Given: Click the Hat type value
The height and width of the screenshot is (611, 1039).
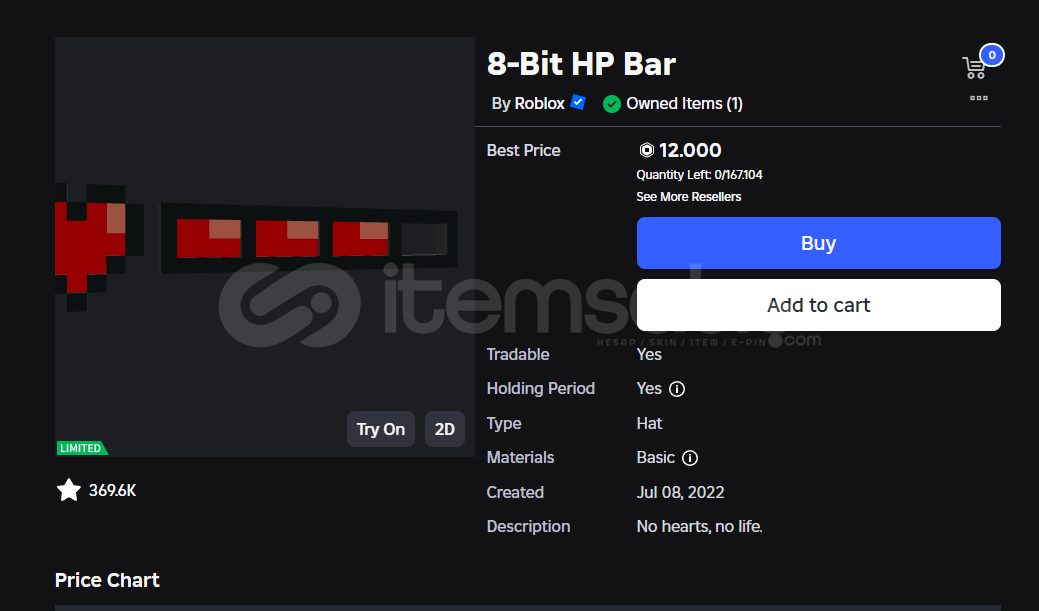Looking at the screenshot, I should tap(649, 423).
